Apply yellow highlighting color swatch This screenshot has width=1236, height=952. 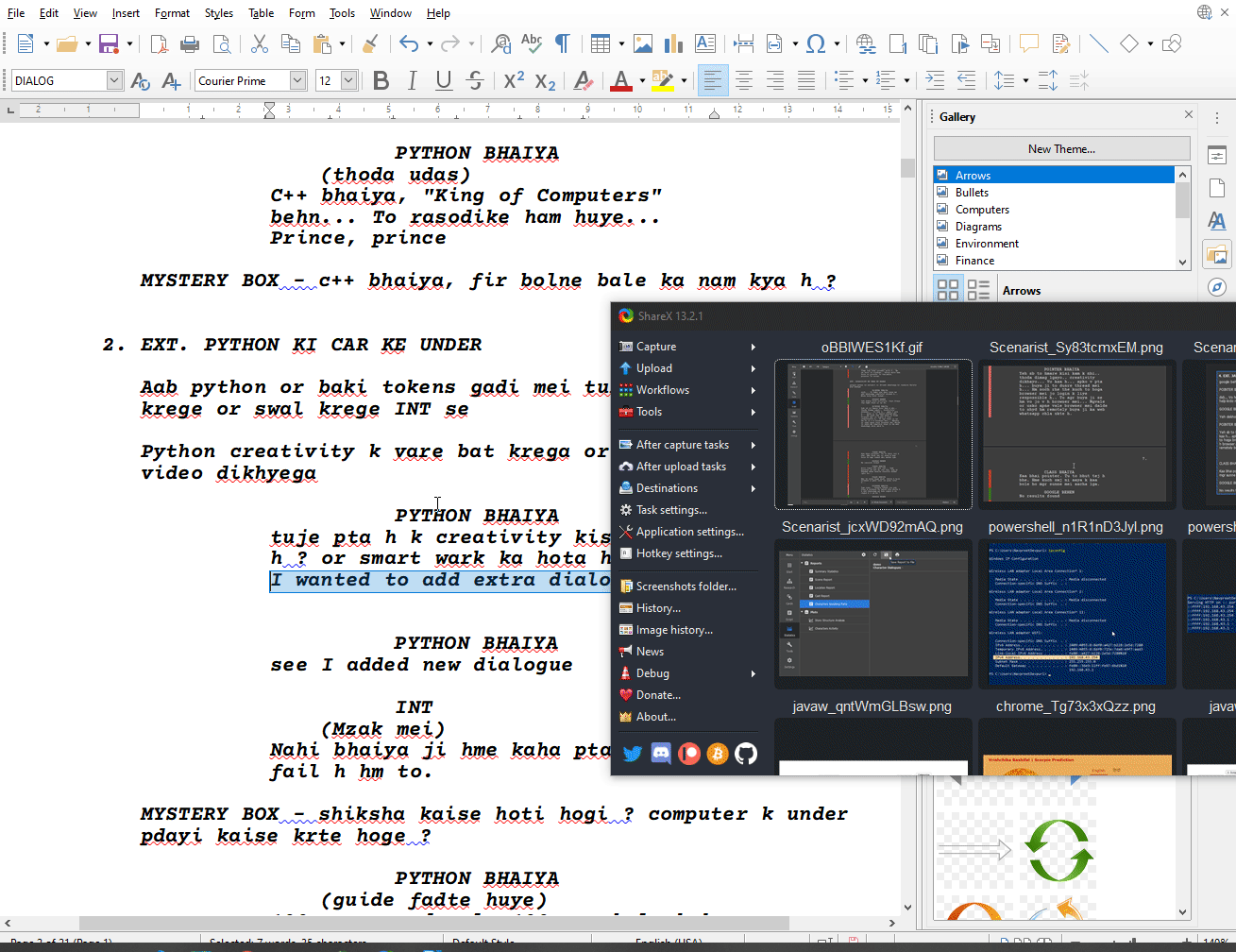click(664, 81)
